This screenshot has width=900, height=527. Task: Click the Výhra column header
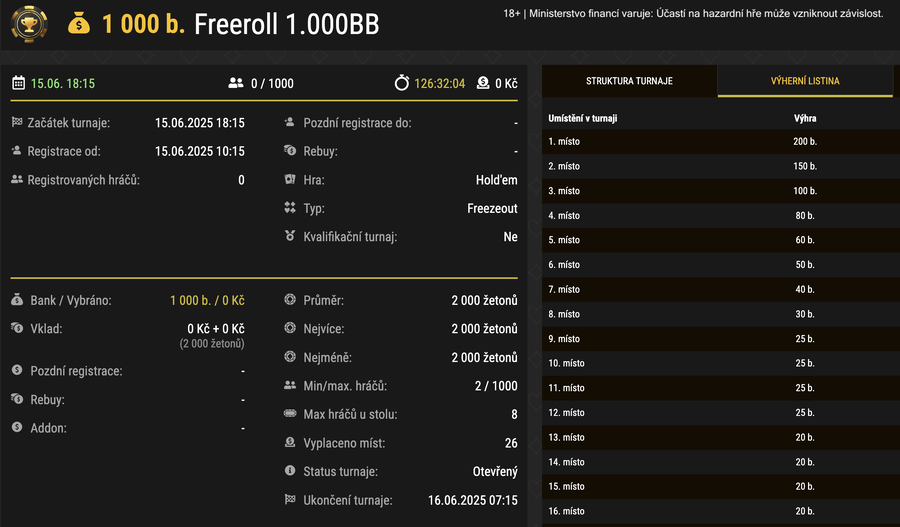[x=805, y=118]
